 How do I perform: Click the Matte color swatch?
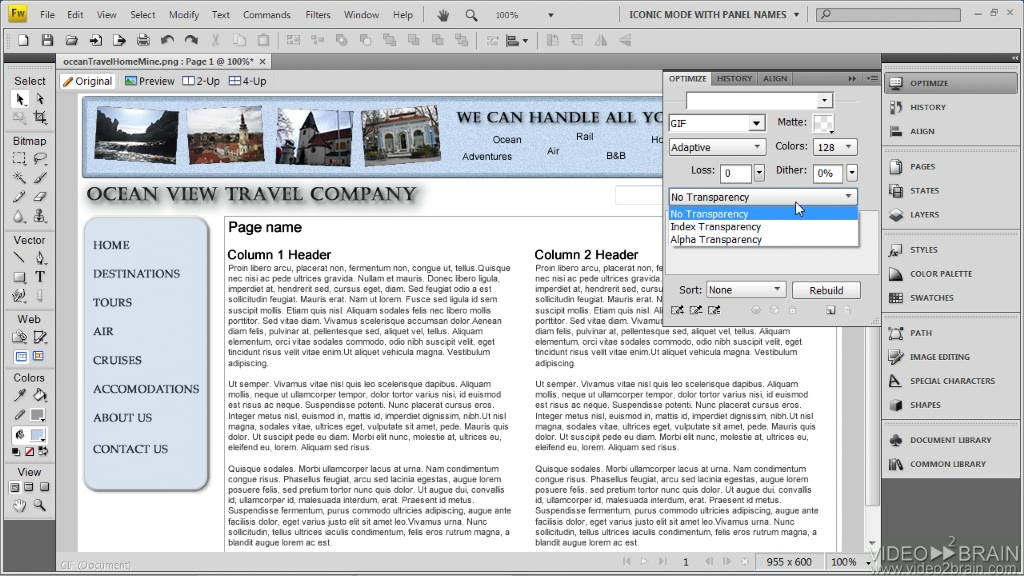825,123
